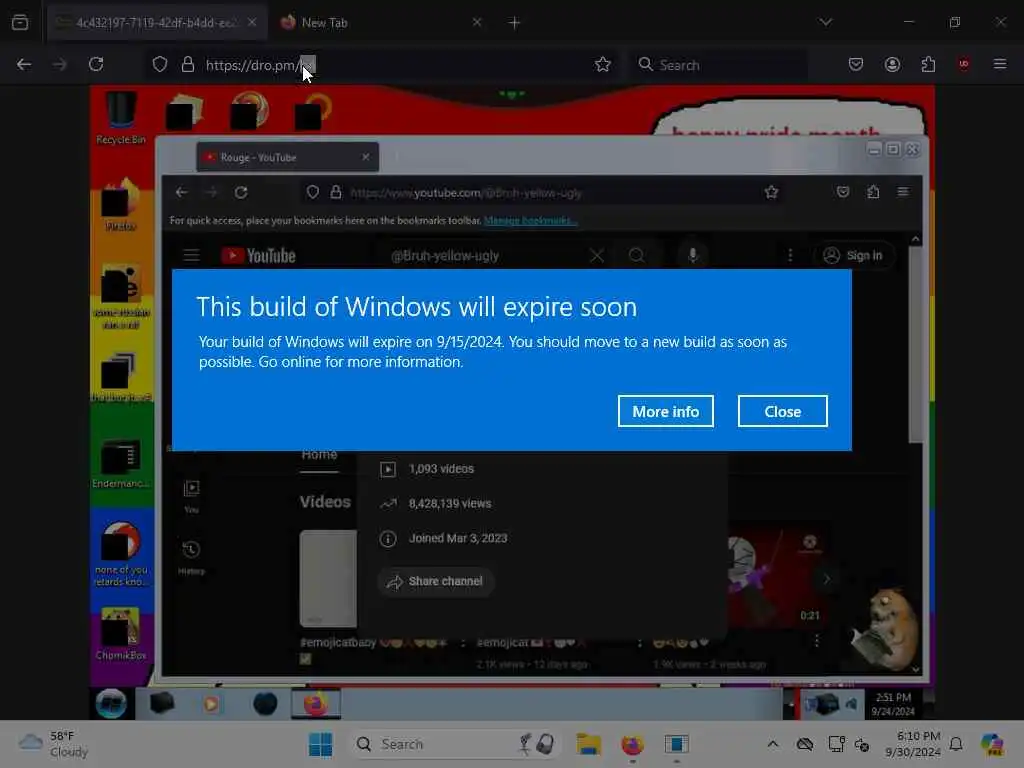Click remote desktop Start orb
1024x768 pixels.
[112, 704]
